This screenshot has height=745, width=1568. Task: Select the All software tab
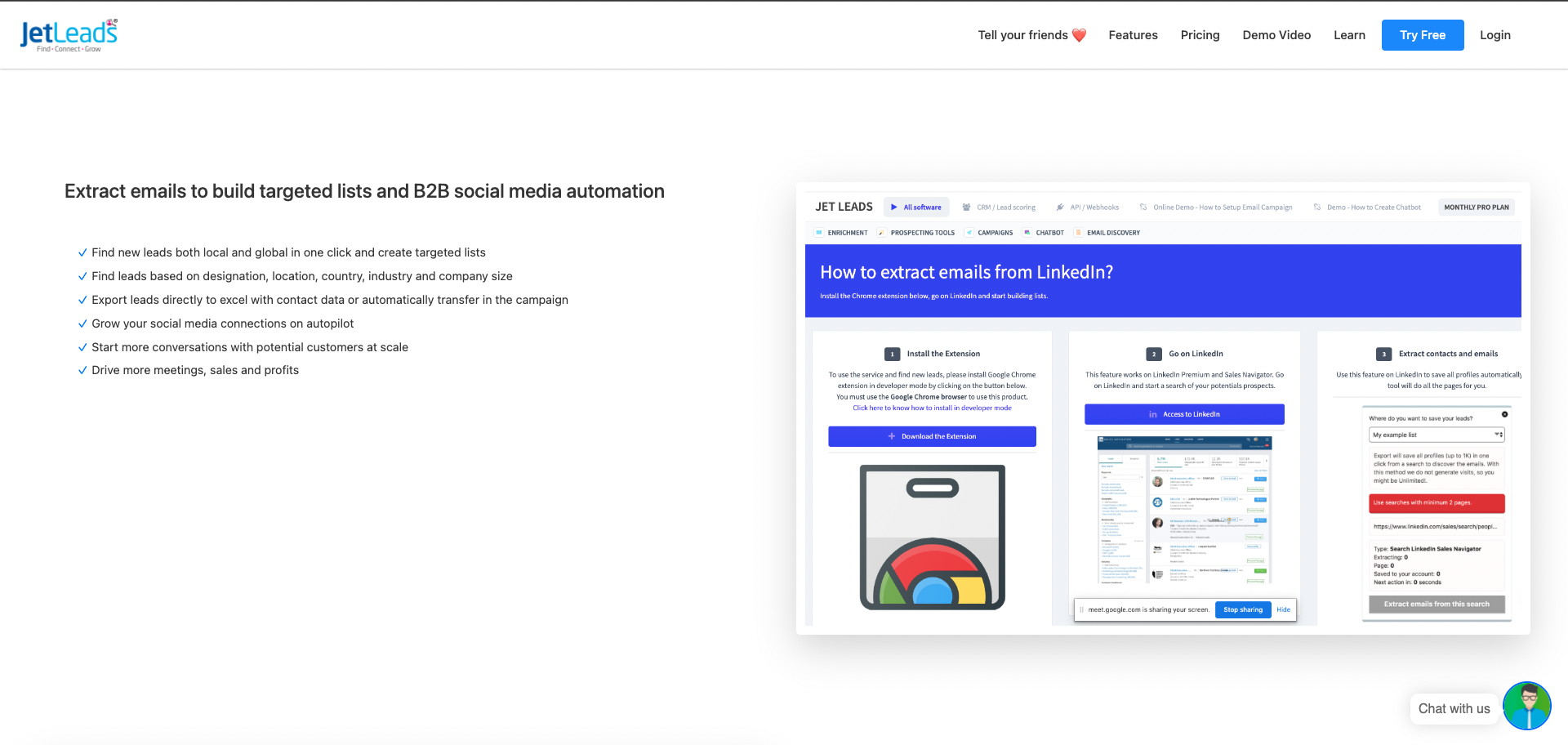click(916, 207)
